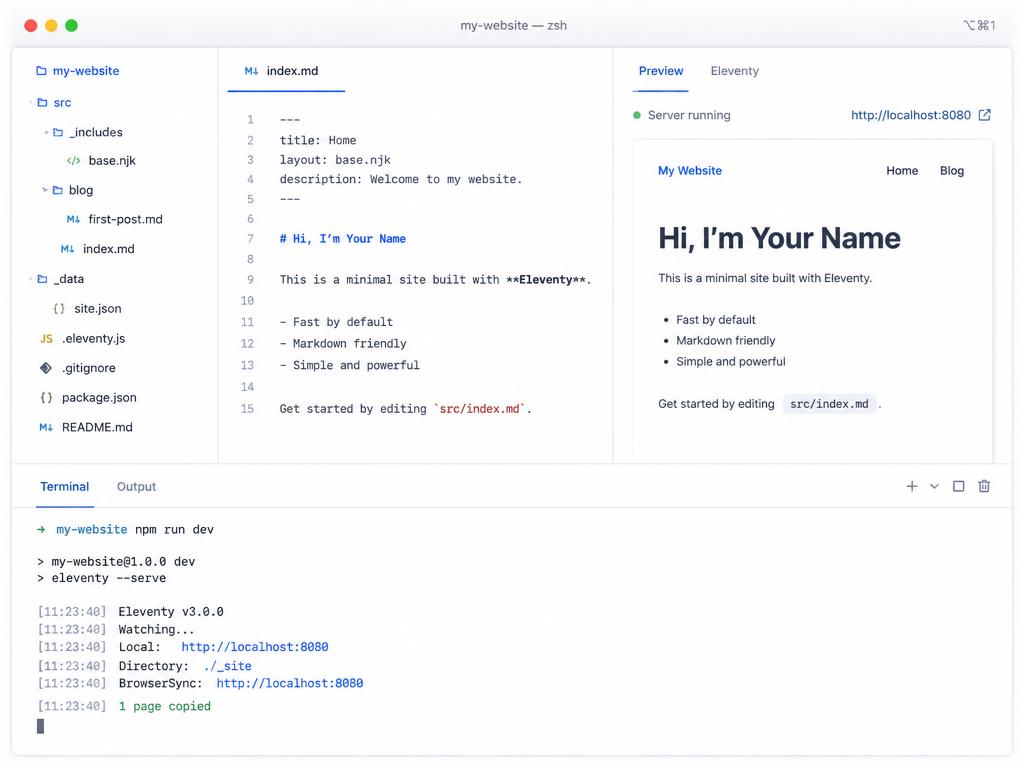The image size is (1024, 768).
Task: Maximize the terminal panel with the square icon
Action: click(x=958, y=486)
